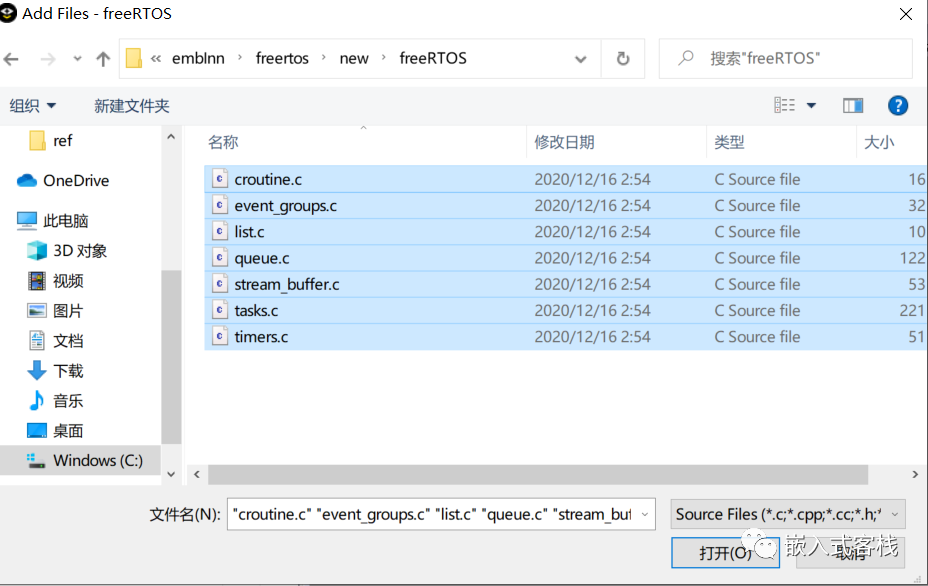Click the search freeRTOS field
The width and height of the screenshot is (928, 586).
786,58
